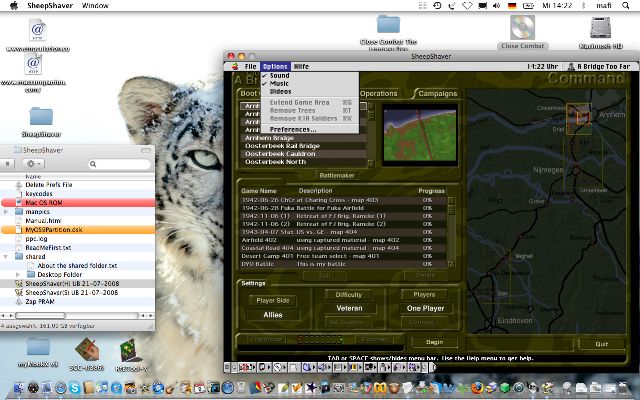This screenshot has height=400, width=640.
Task: Select SheepShaver(H) UB 21-07-2008 app in Finder
Action: click(72, 284)
